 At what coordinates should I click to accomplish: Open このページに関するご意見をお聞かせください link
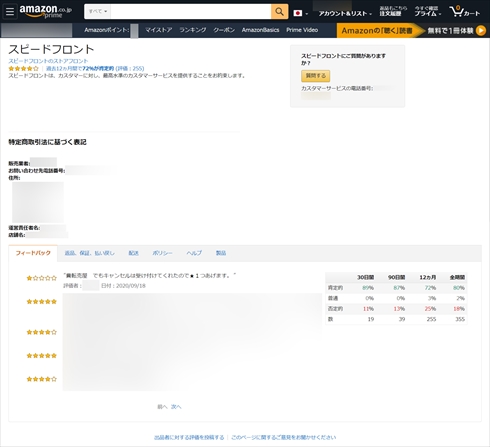[x=284, y=437]
